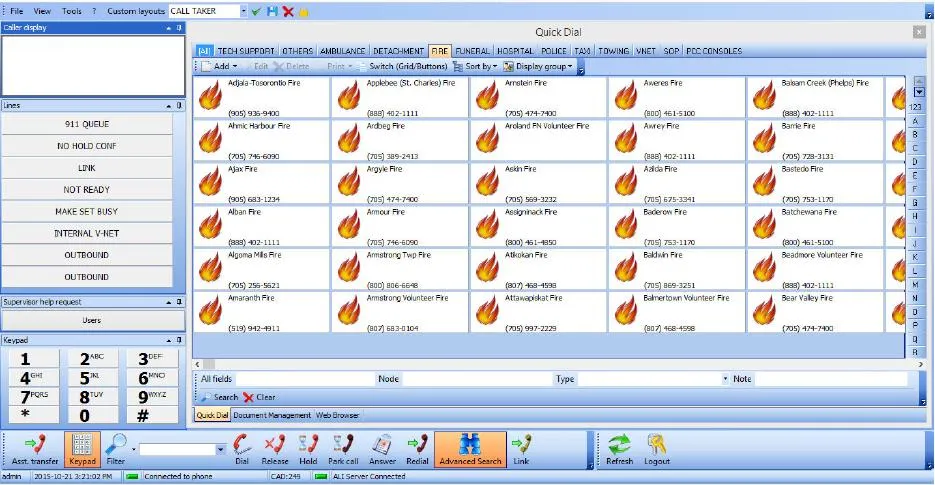Image resolution: width=935 pixels, height=485 pixels.
Task: Apply layout with green checkmark icon
Action: tap(256, 11)
